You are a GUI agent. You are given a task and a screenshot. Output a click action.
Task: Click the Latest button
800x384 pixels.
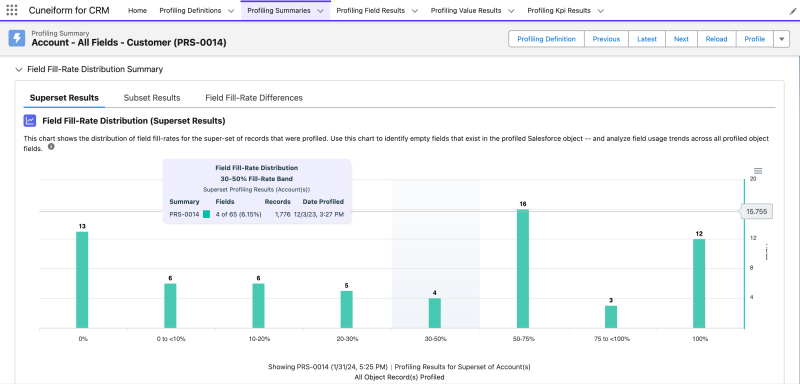(647, 39)
